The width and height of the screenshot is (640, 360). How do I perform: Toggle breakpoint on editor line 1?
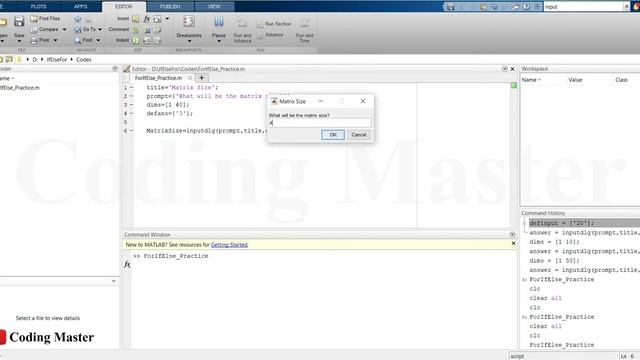pos(131,87)
